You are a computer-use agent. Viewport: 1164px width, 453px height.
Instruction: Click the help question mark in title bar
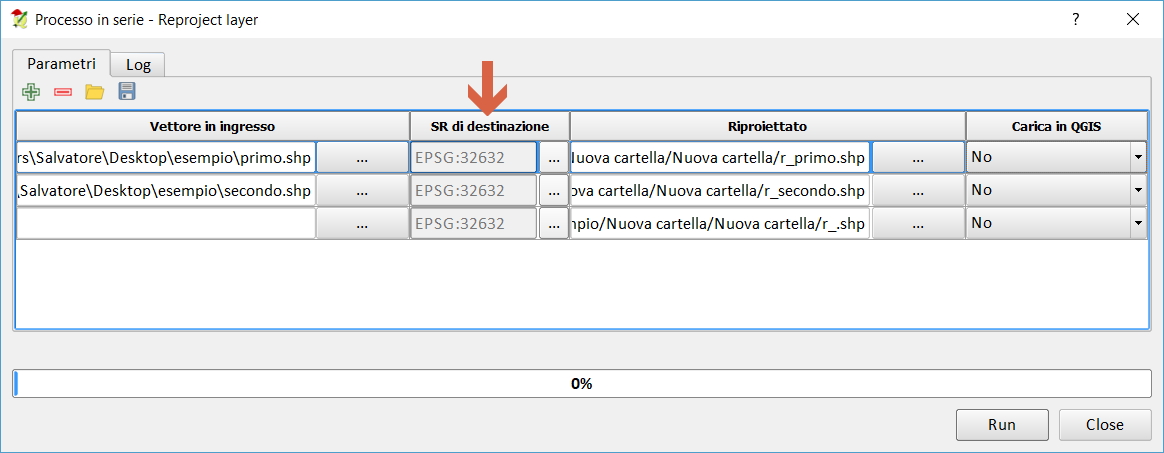tap(1075, 19)
